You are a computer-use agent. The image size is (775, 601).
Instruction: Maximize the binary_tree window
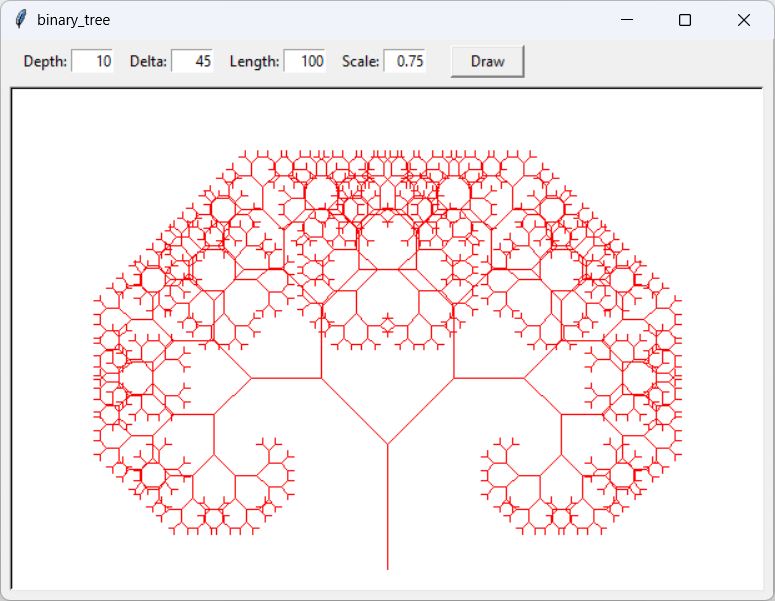(x=685, y=20)
